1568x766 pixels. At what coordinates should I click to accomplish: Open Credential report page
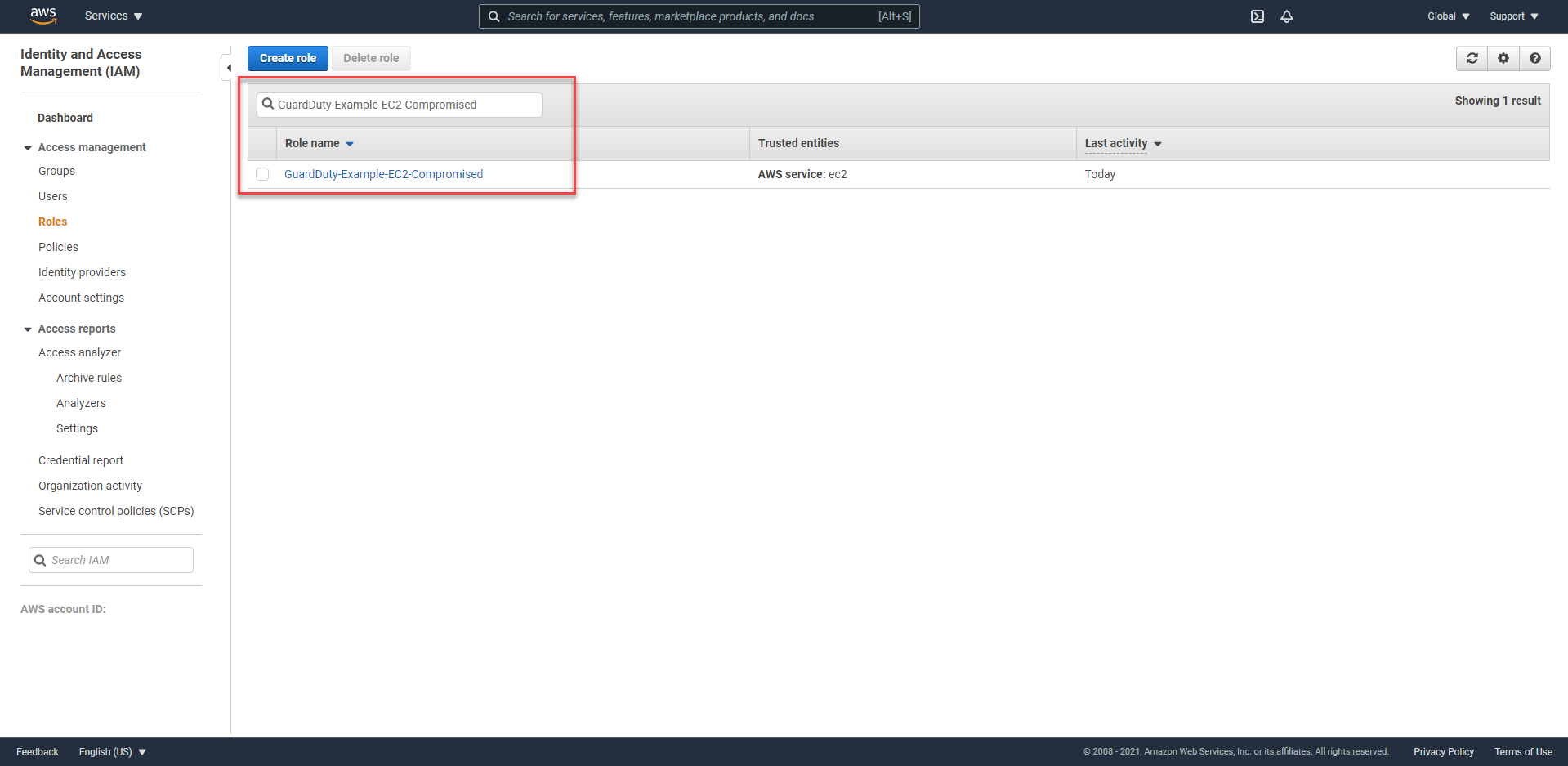(81, 460)
